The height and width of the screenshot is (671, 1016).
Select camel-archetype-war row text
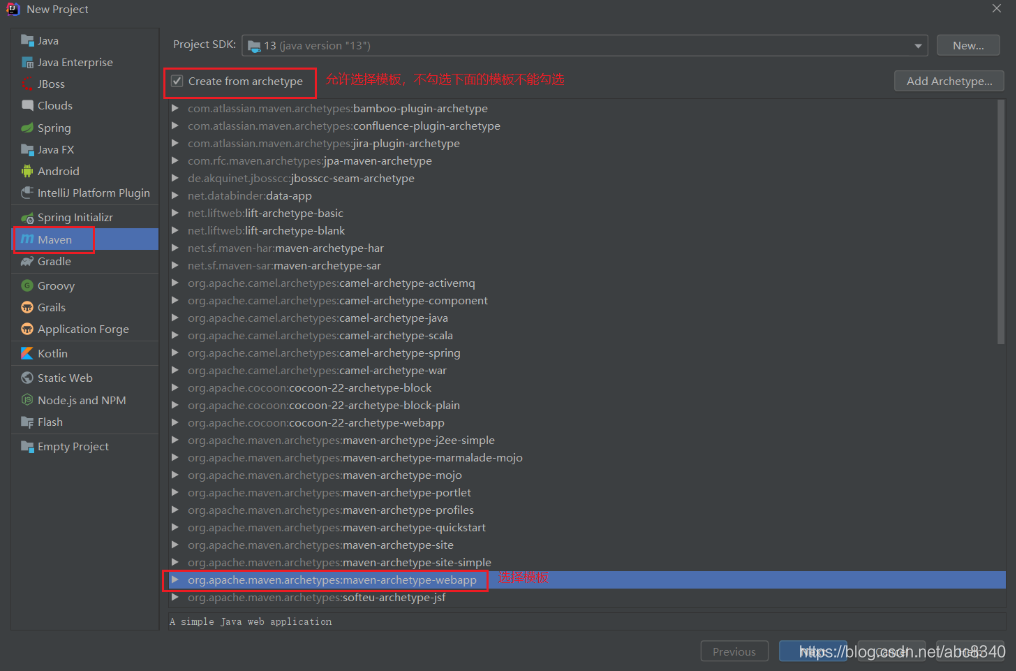coord(318,370)
